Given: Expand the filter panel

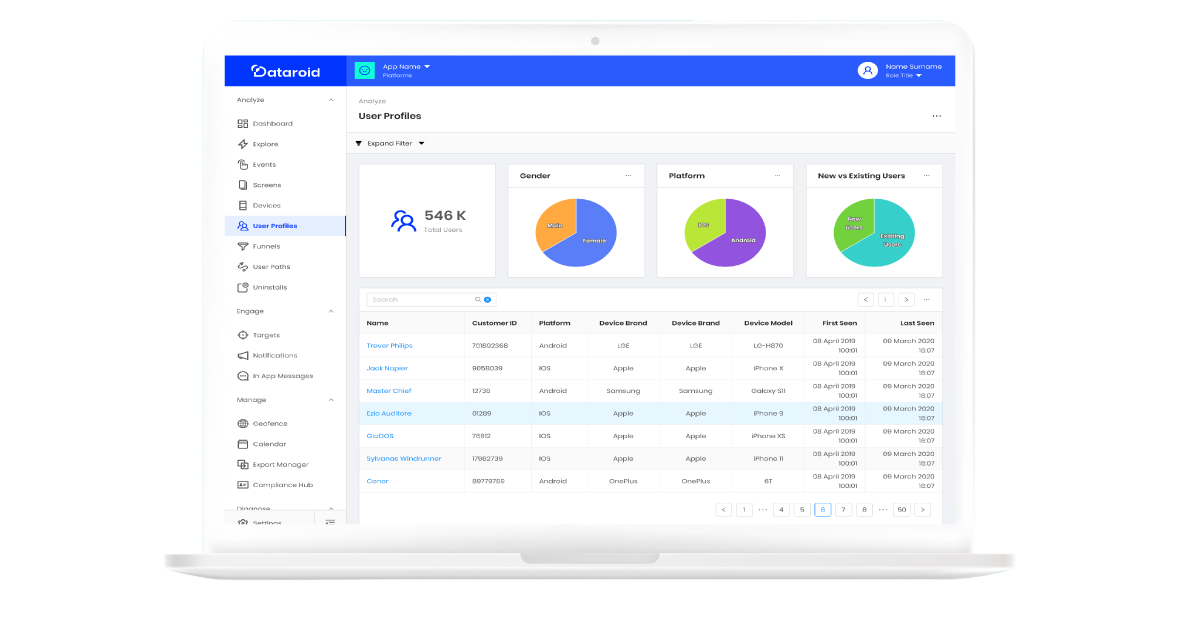Looking at the screenshot, I should pos(390,144).
